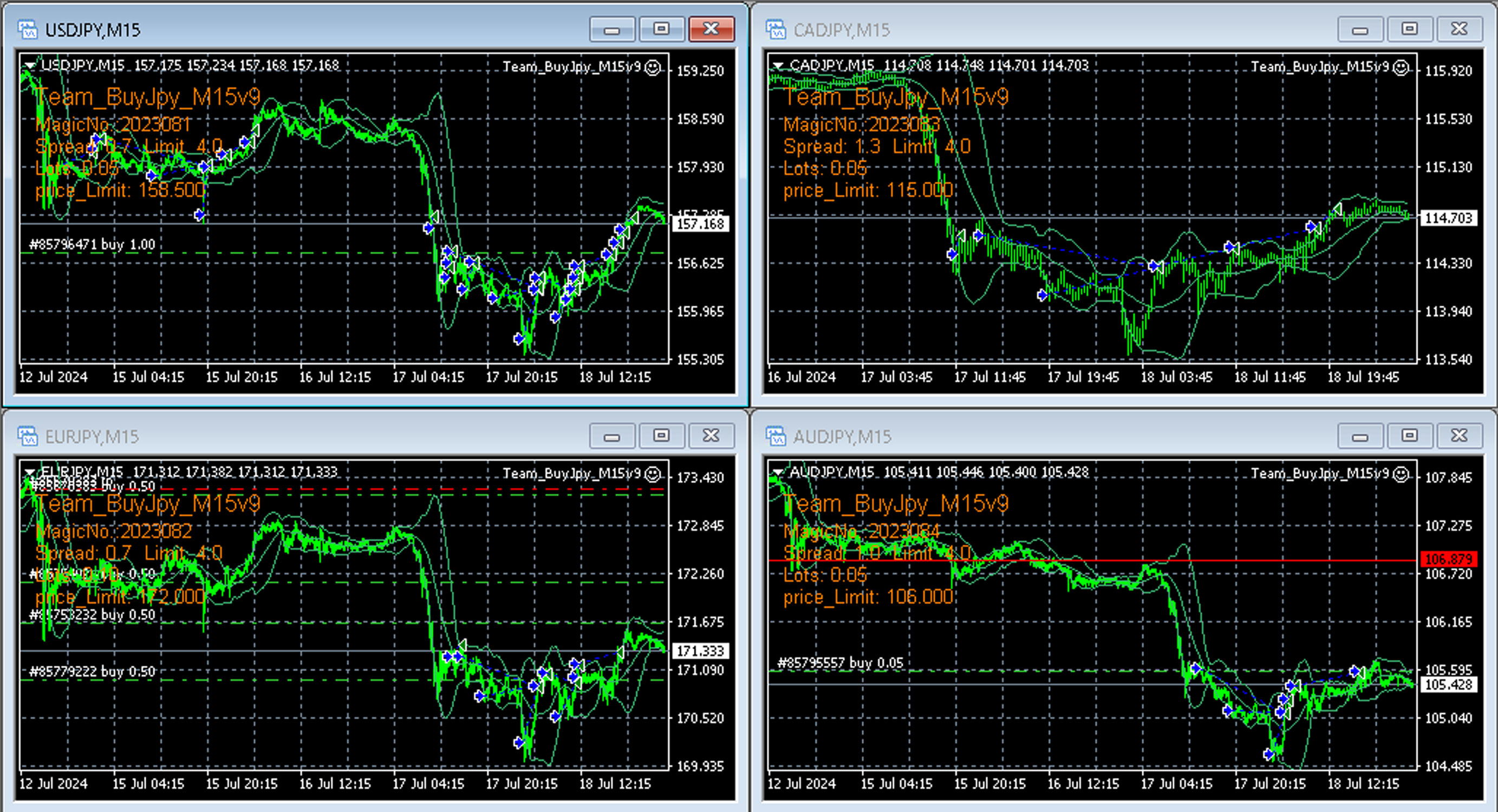Click the AUDJPY chart window icon
Screen dimensions: 1498x812
point(775,436)
